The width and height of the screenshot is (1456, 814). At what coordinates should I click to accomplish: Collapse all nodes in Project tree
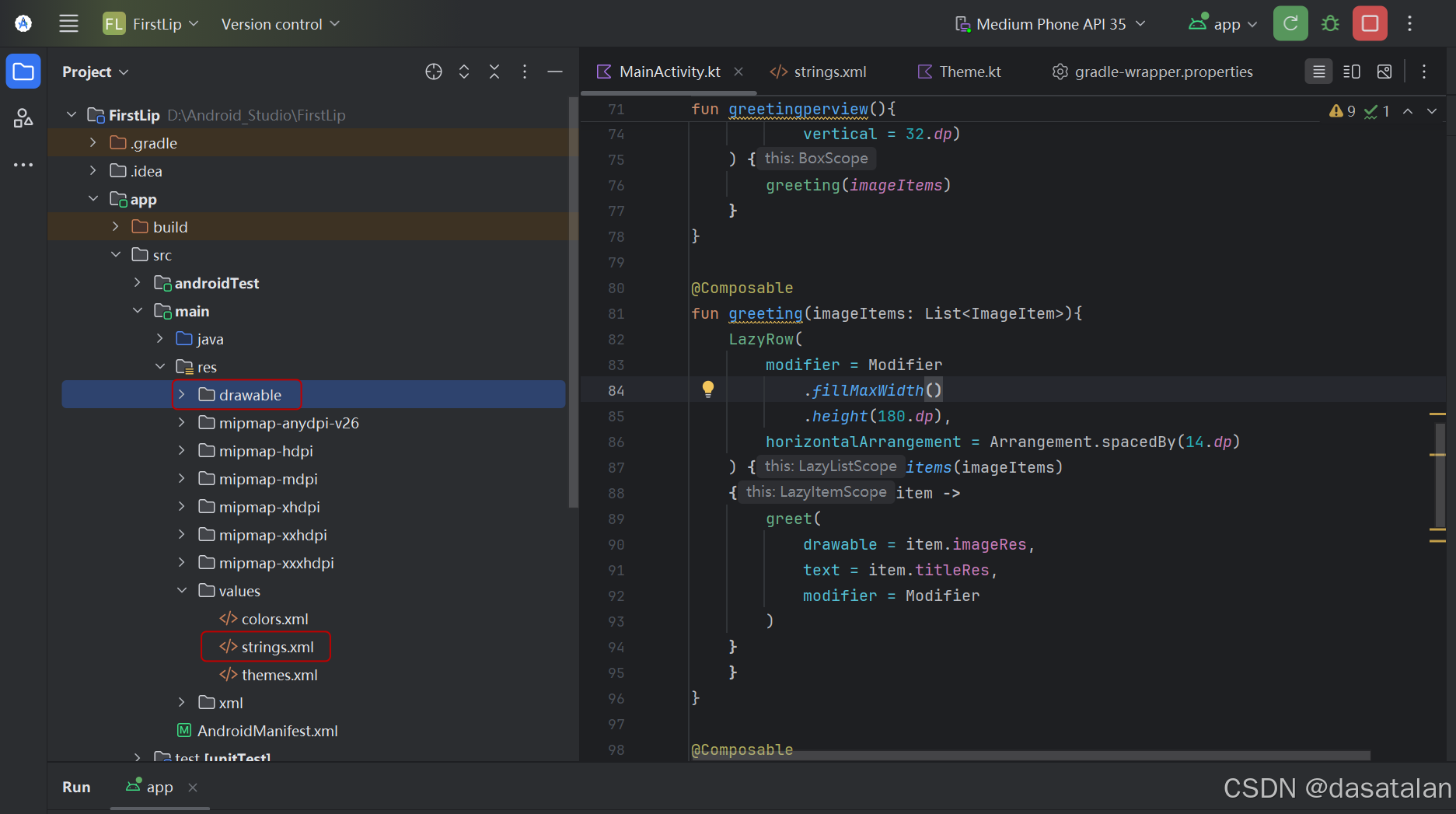click(494, 72)
